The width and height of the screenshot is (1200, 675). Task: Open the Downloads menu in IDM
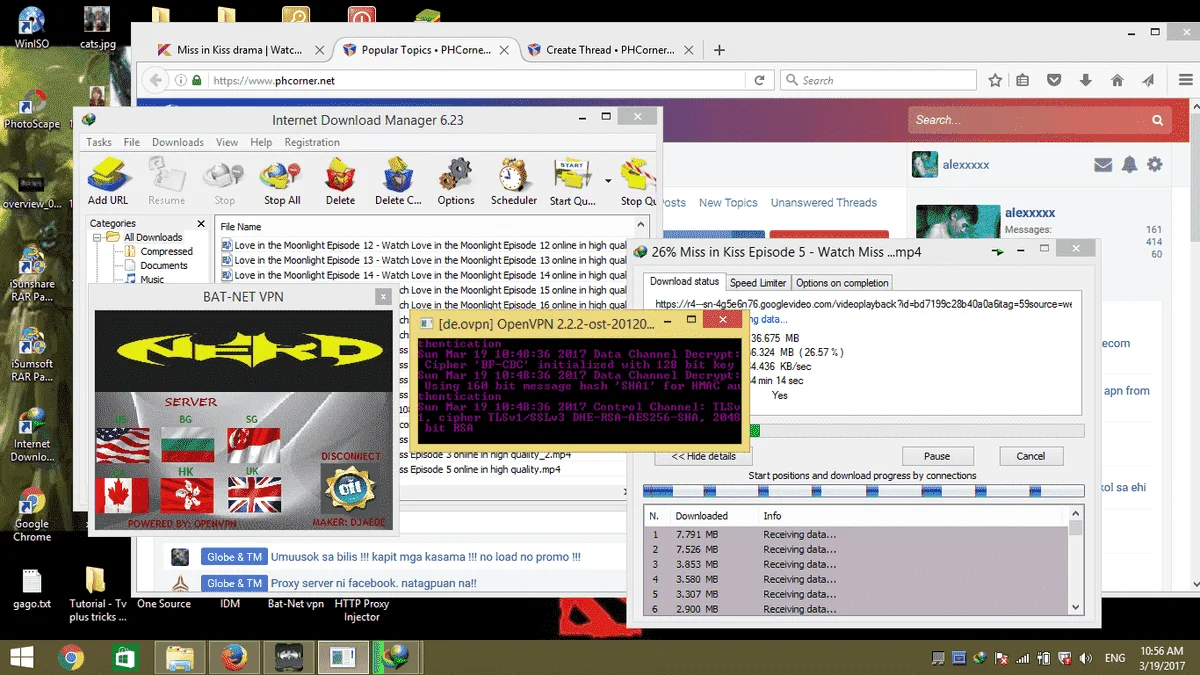point(178,142)
